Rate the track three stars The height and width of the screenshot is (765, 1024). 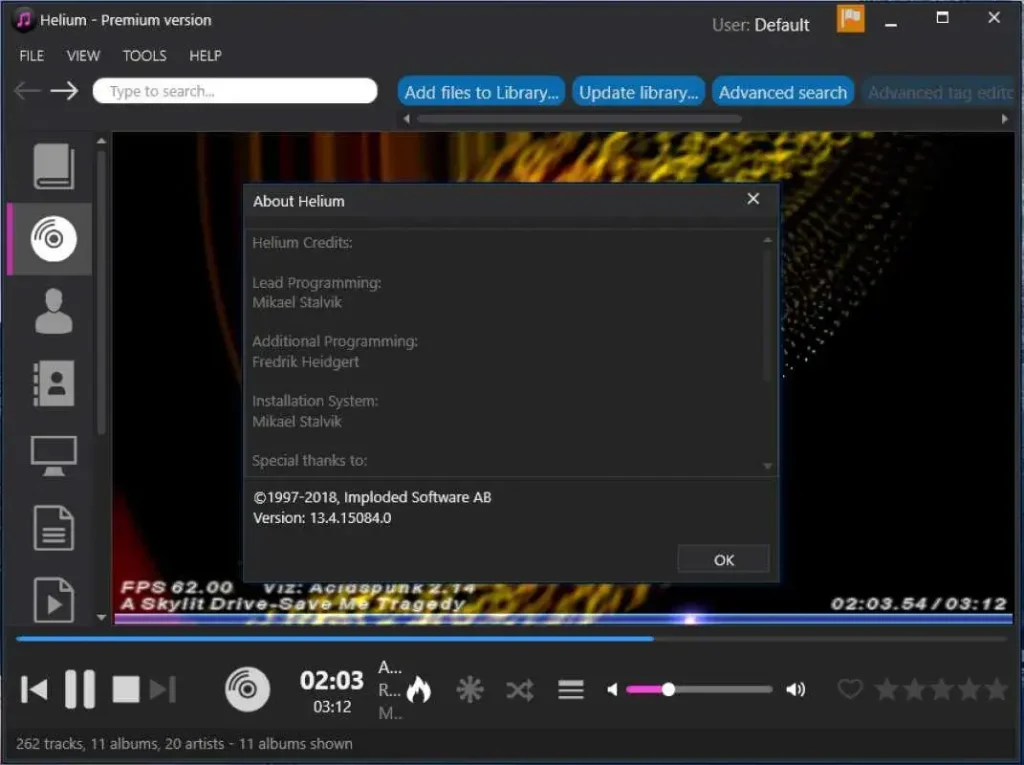[942, 689]
